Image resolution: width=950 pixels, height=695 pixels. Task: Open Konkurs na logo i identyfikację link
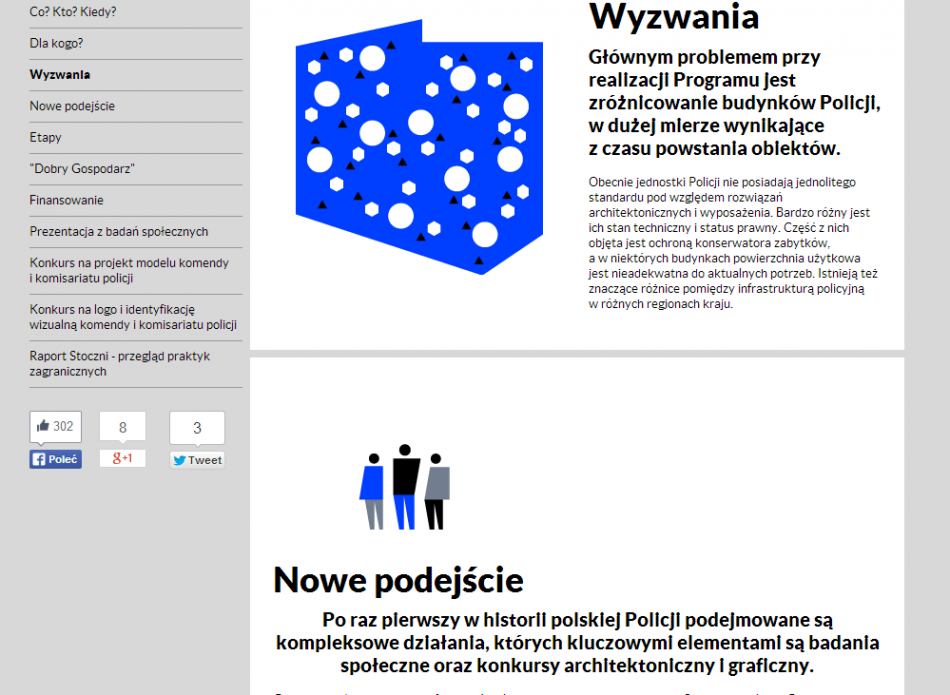(x=133, y=317)
